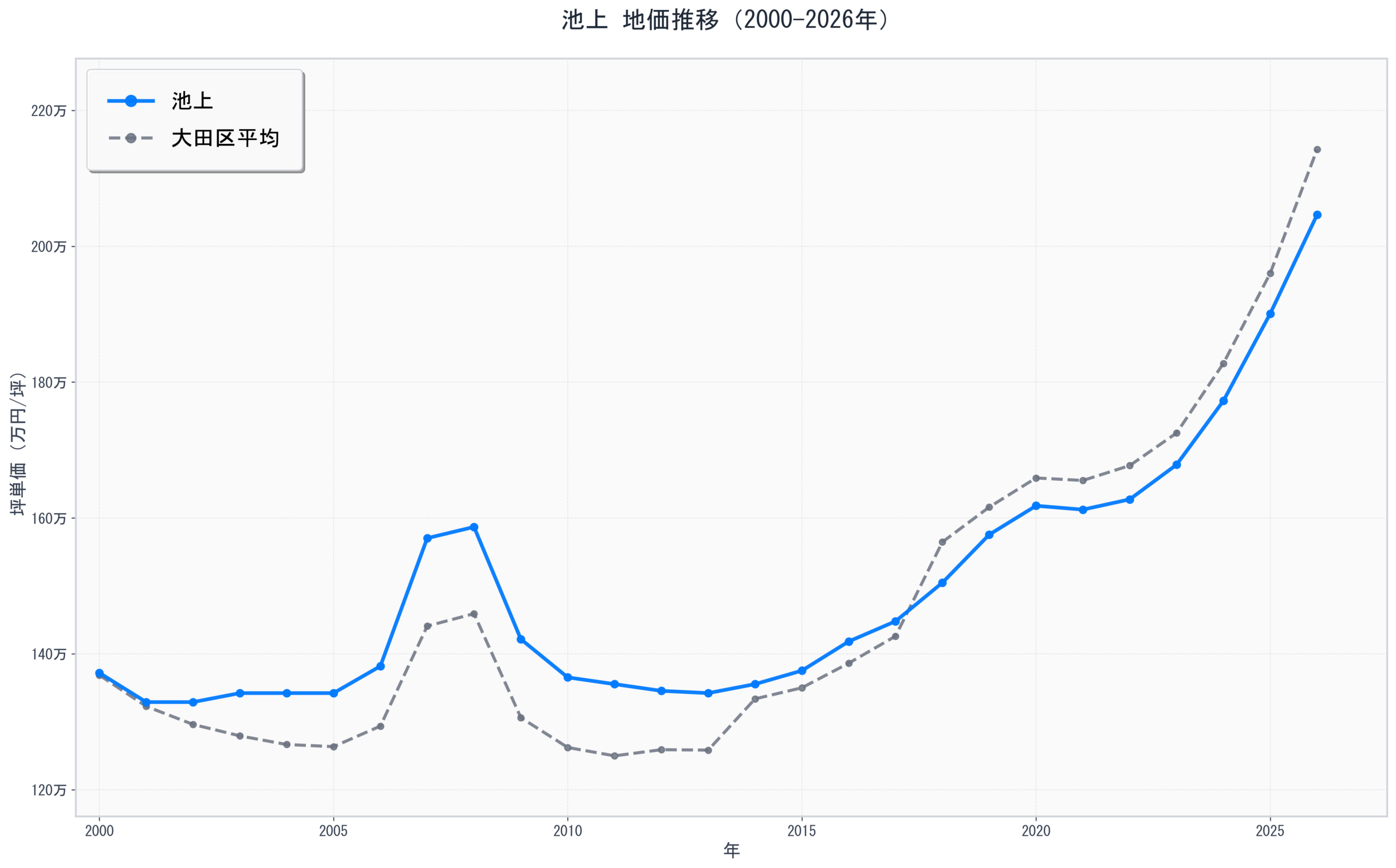Click the 160万 y-axis tick label

click(49, 519)
